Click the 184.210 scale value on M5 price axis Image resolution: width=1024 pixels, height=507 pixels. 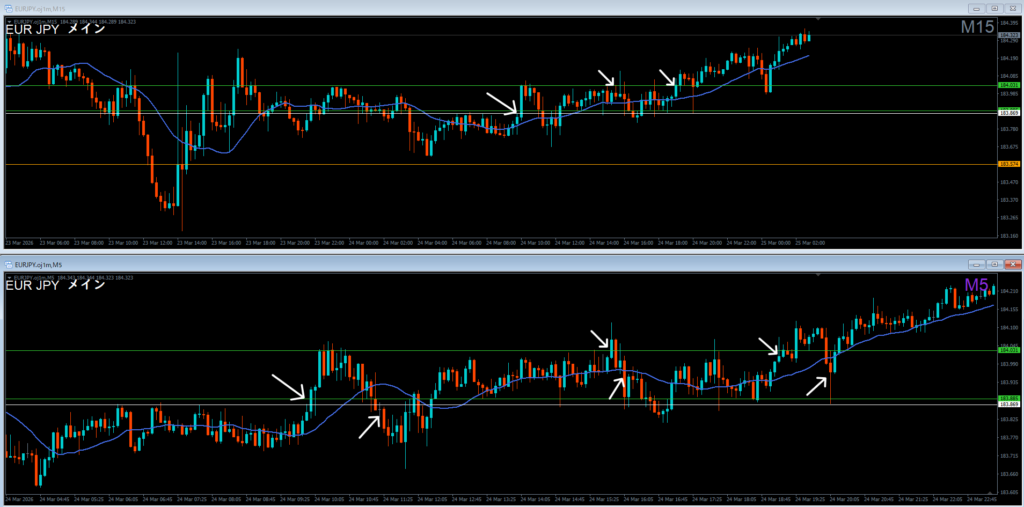(x=1009, y=291)
